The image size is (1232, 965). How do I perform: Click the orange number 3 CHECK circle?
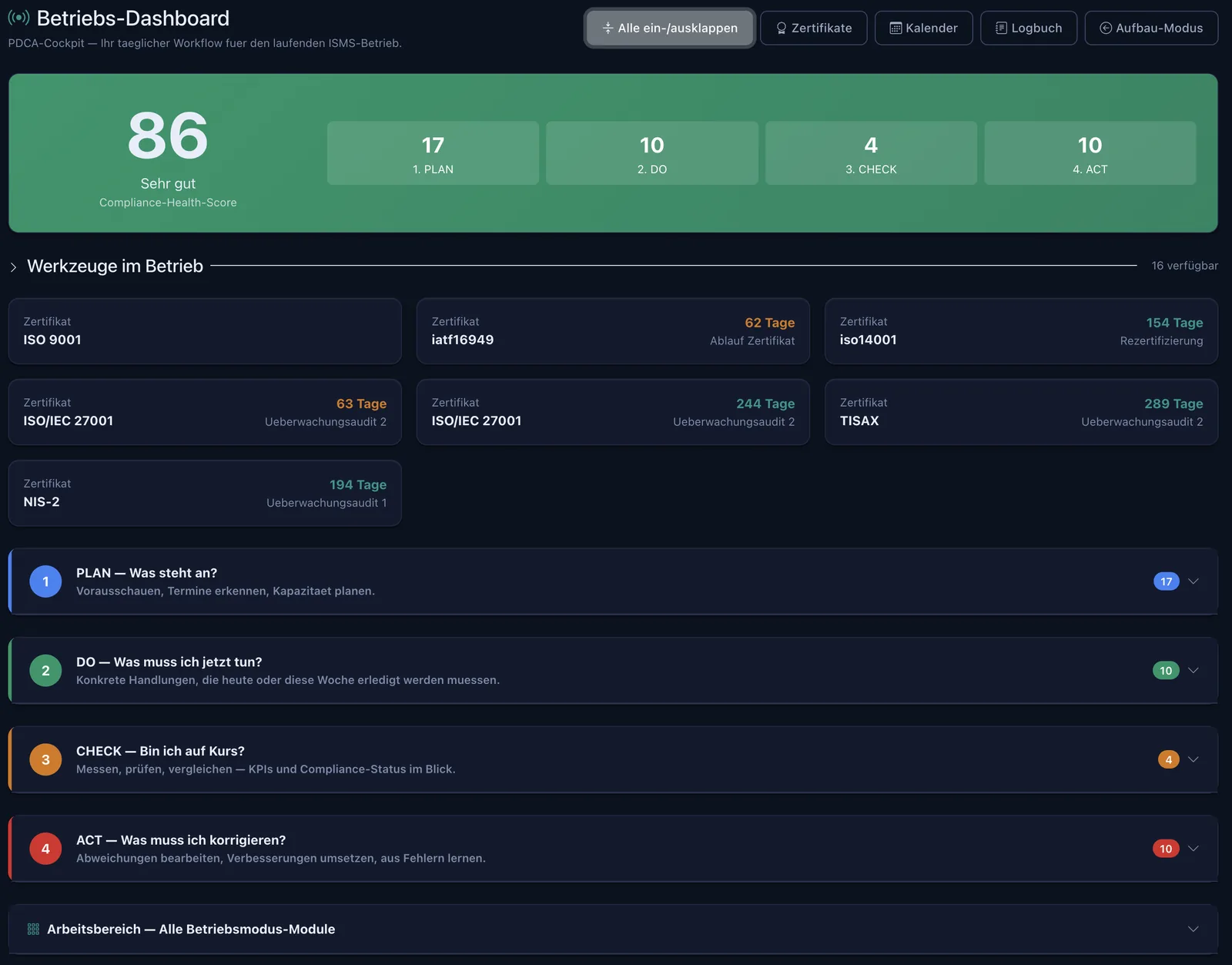(x=45, y=759)
